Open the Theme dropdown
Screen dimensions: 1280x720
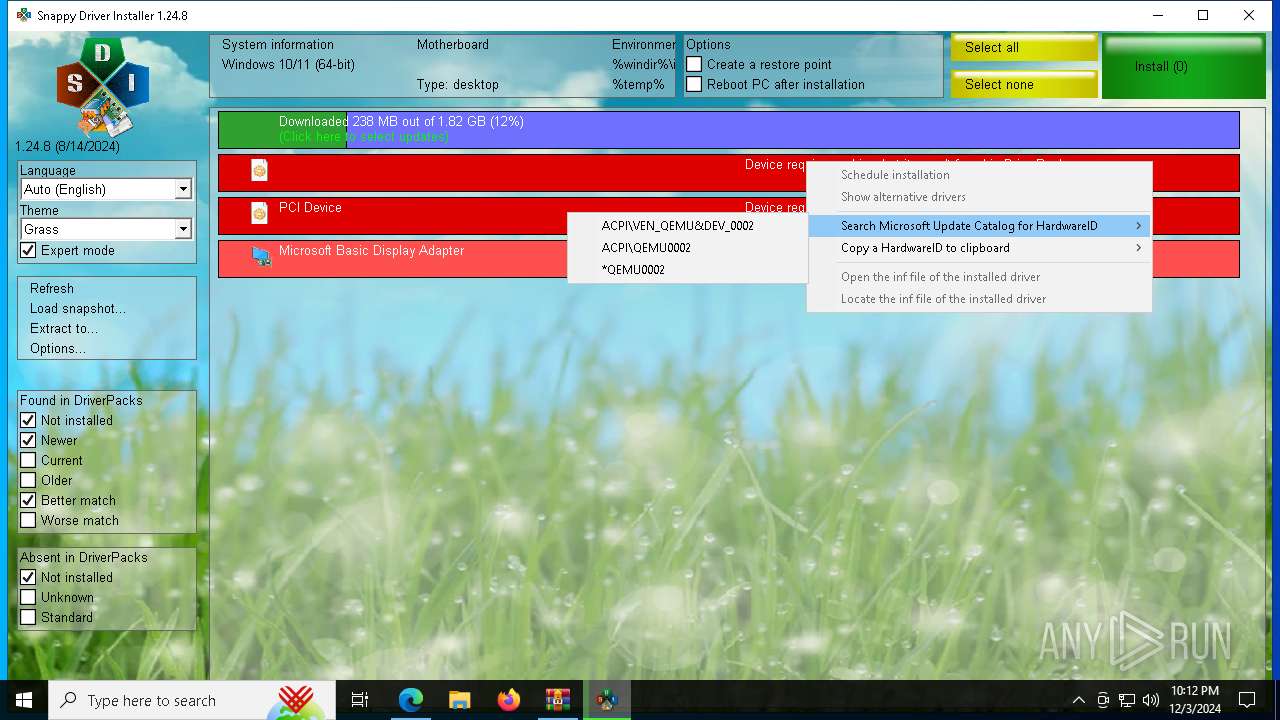point(183,230)
